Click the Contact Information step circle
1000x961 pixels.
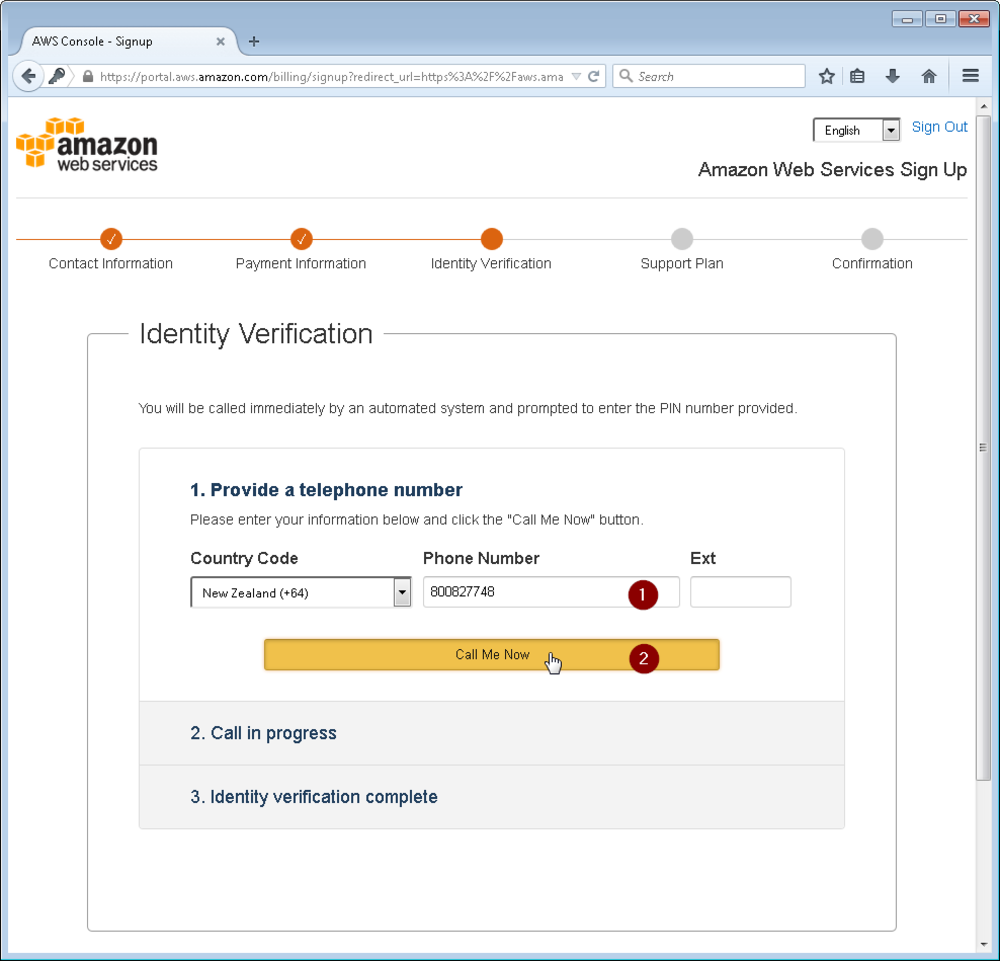point(111,239)
